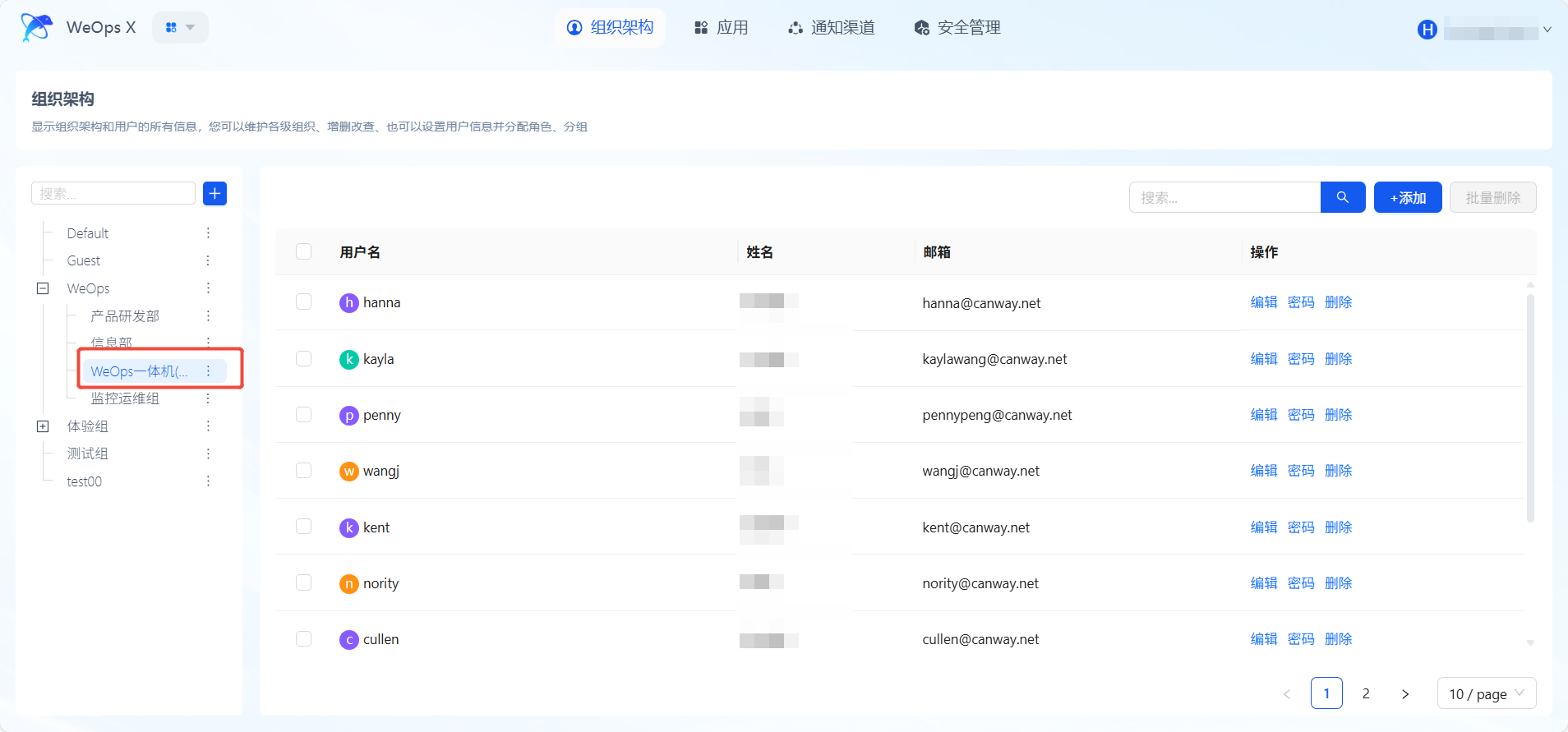Click the user table vertical scrollbar
This screenshot has height=732, width=1568.
point(1530,408)
